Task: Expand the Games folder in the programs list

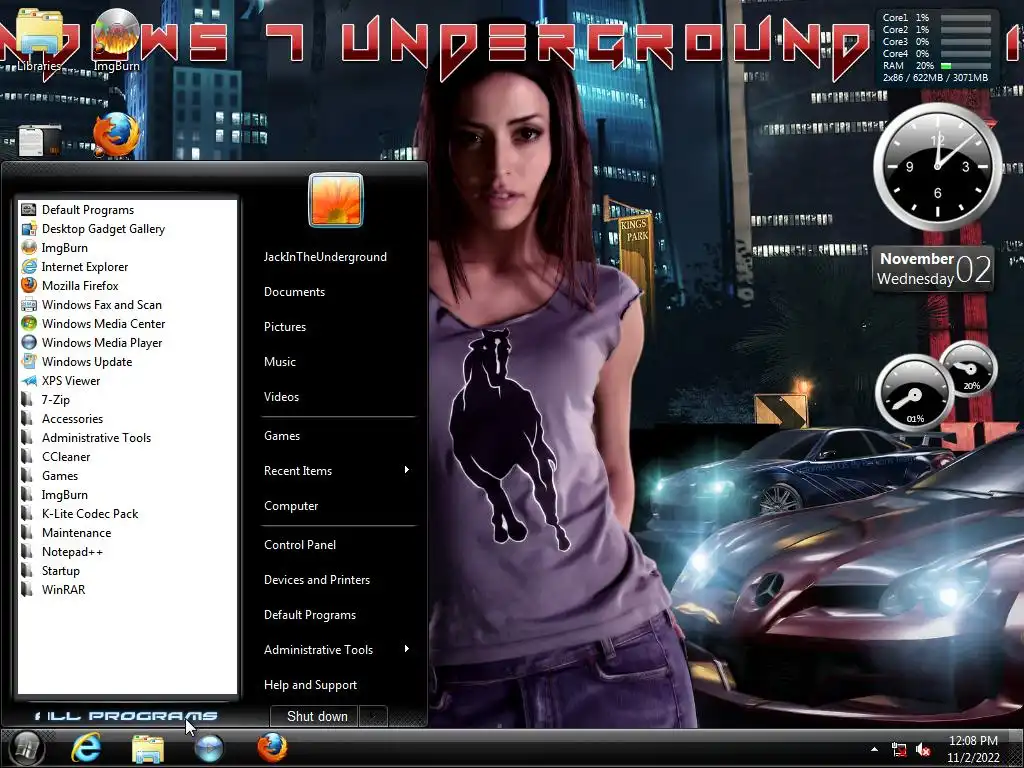Action: point(127,475)
